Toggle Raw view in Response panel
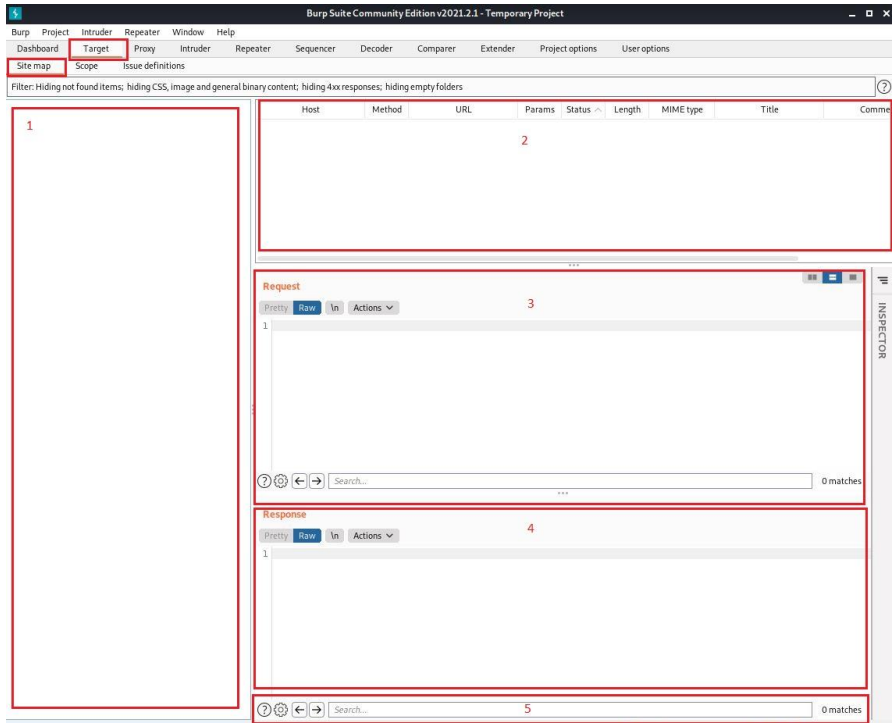Viewport: 895px width, 725px height. click(x=307, y=535)
